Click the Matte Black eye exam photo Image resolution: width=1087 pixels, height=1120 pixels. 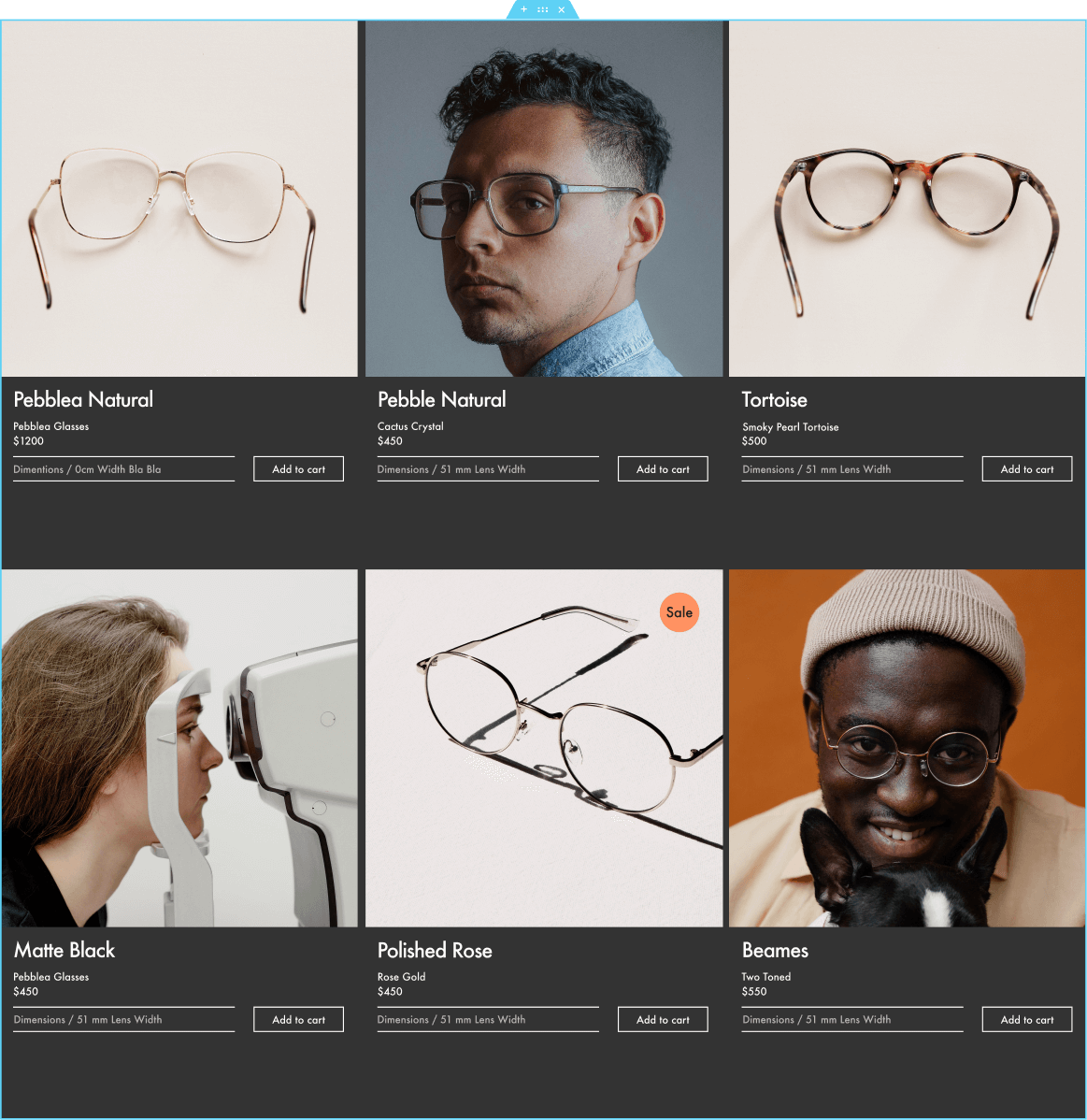(x=179, y=749)
